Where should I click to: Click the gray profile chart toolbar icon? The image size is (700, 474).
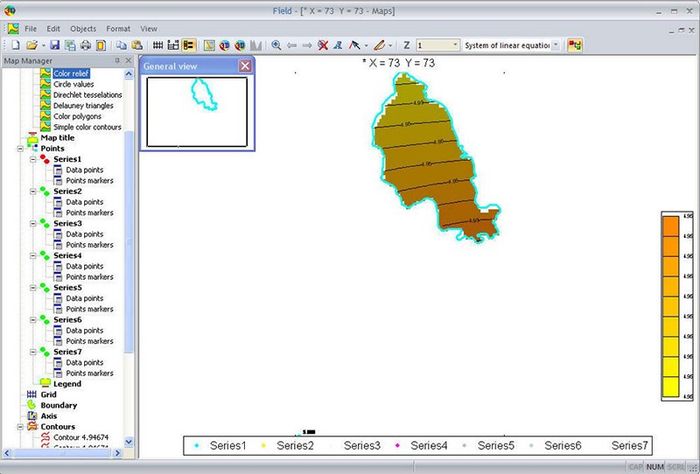tap(256, 45)
